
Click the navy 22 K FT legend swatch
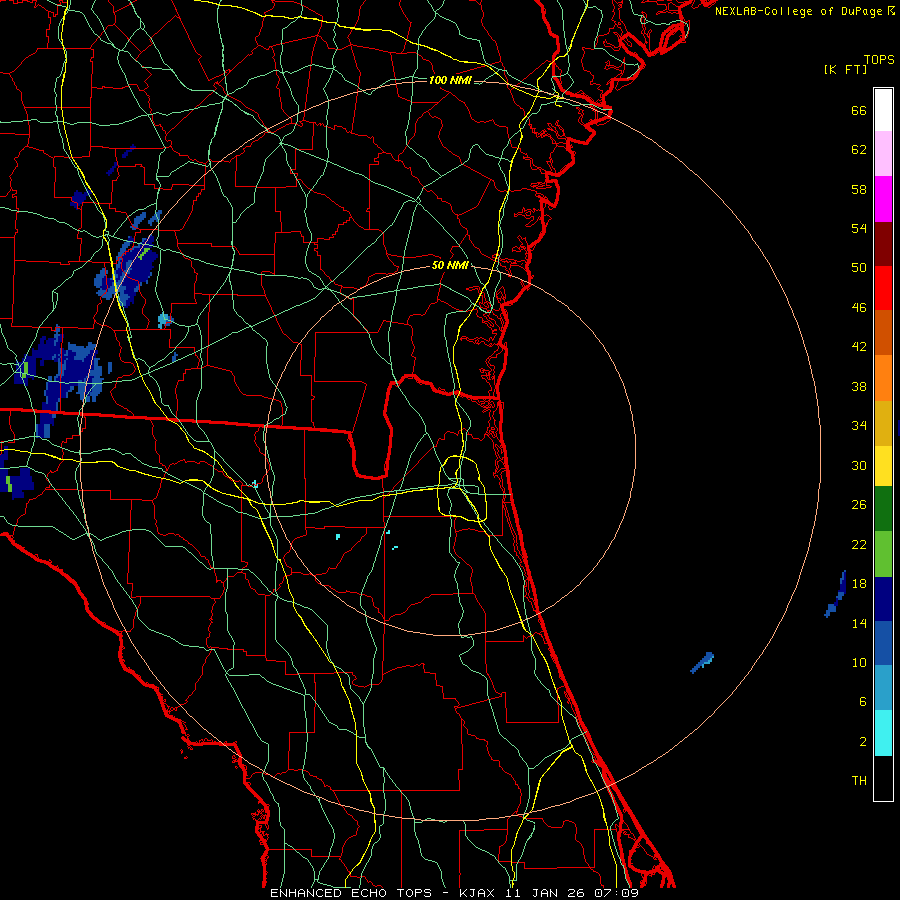click(883, 599)
